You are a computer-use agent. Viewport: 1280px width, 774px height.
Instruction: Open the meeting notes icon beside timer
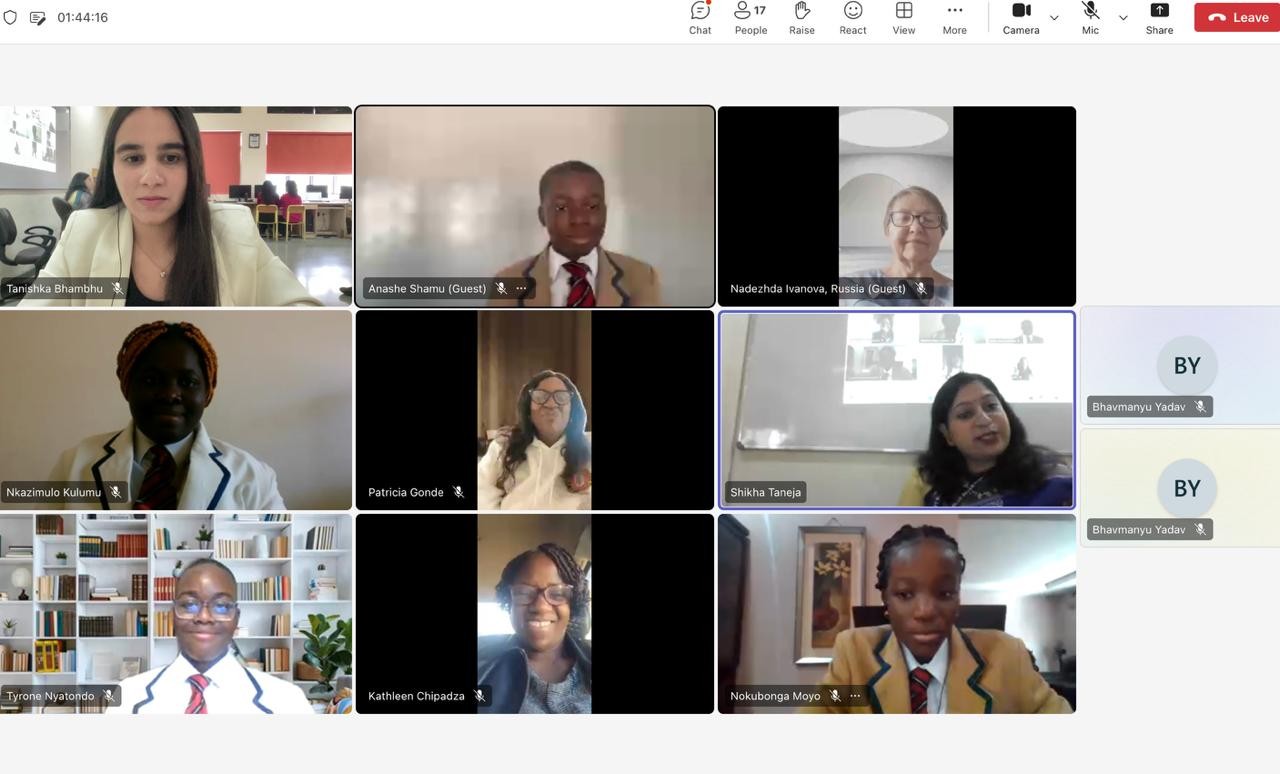[x=38, y=18]
